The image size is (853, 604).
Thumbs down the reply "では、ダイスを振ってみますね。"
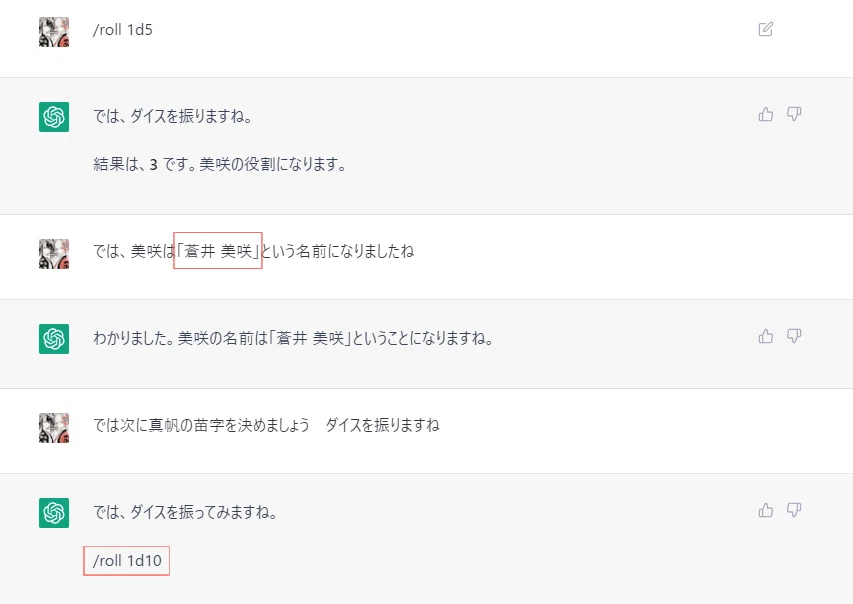(x=794, y=510)
